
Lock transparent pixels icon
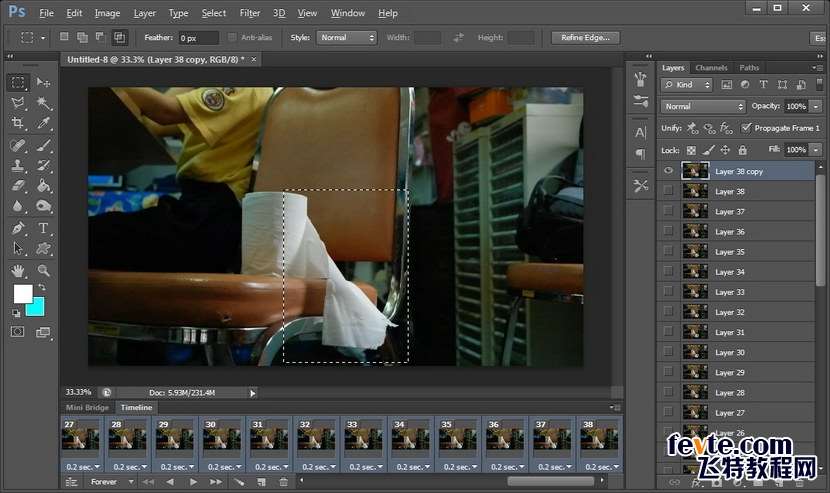[x=691, y=150]
